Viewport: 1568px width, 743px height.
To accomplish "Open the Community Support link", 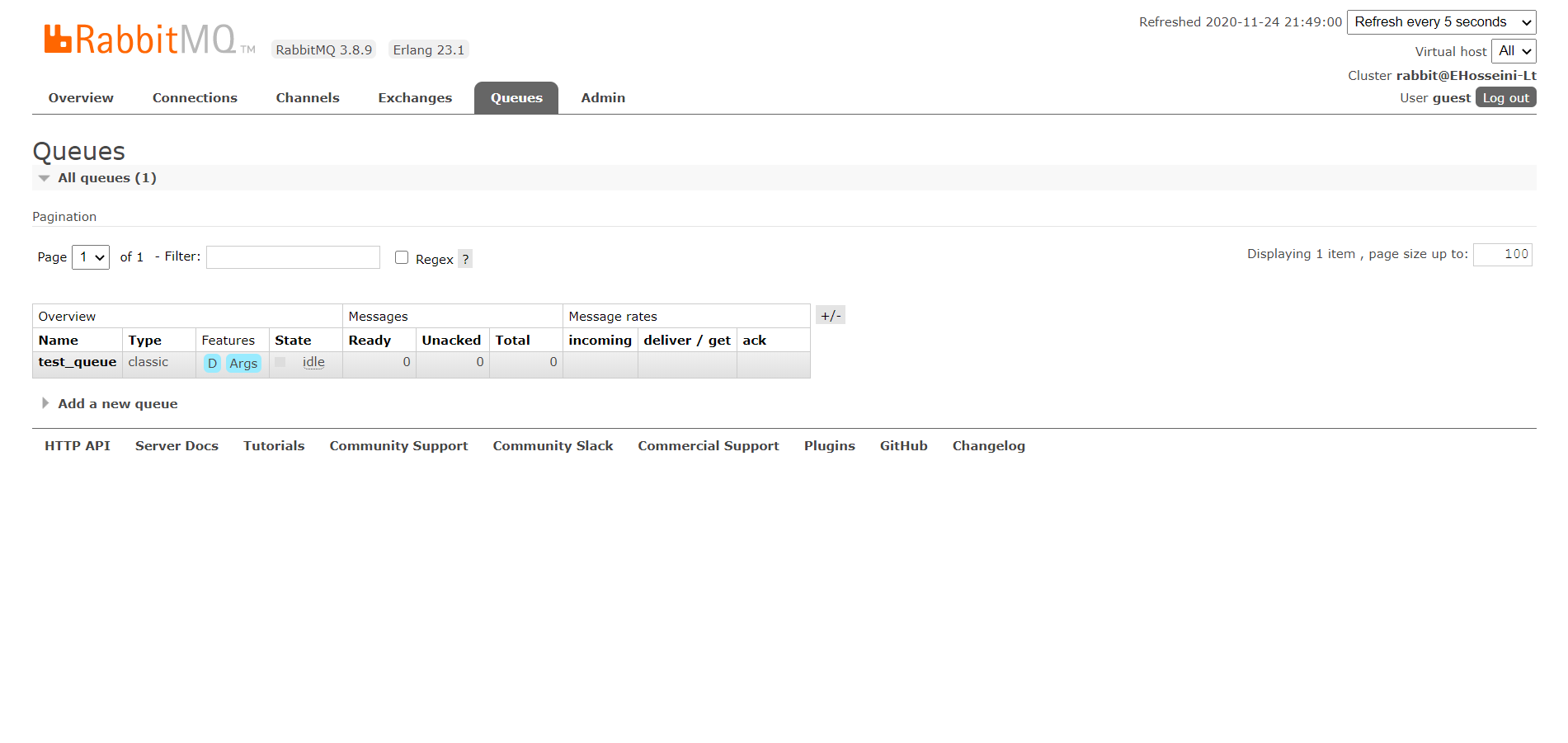I will [398, 446].
